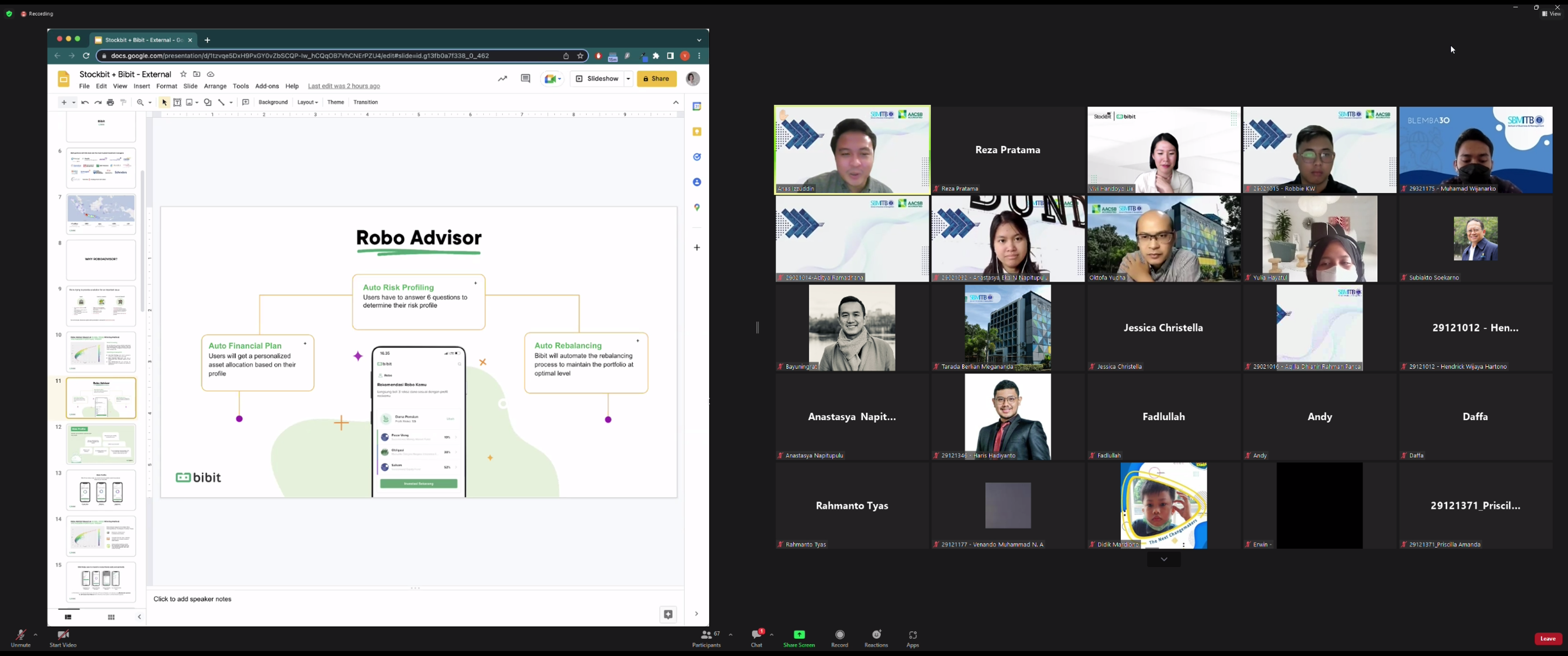Open comment history icon
The height and width of the screenshot is (656, 1568).
click(526, 78)
